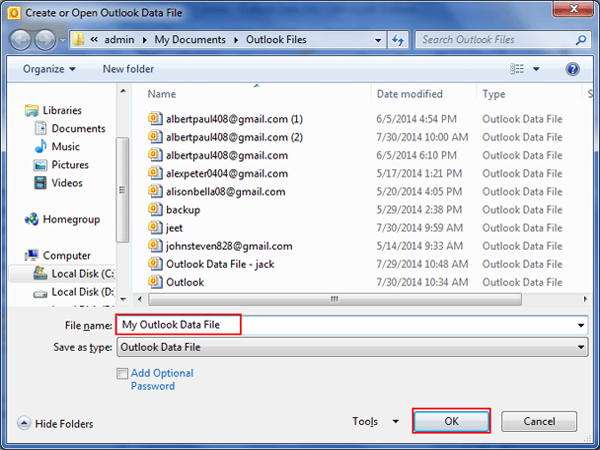Sort files by Name column header
600x450 pixels.
point(162,94)
